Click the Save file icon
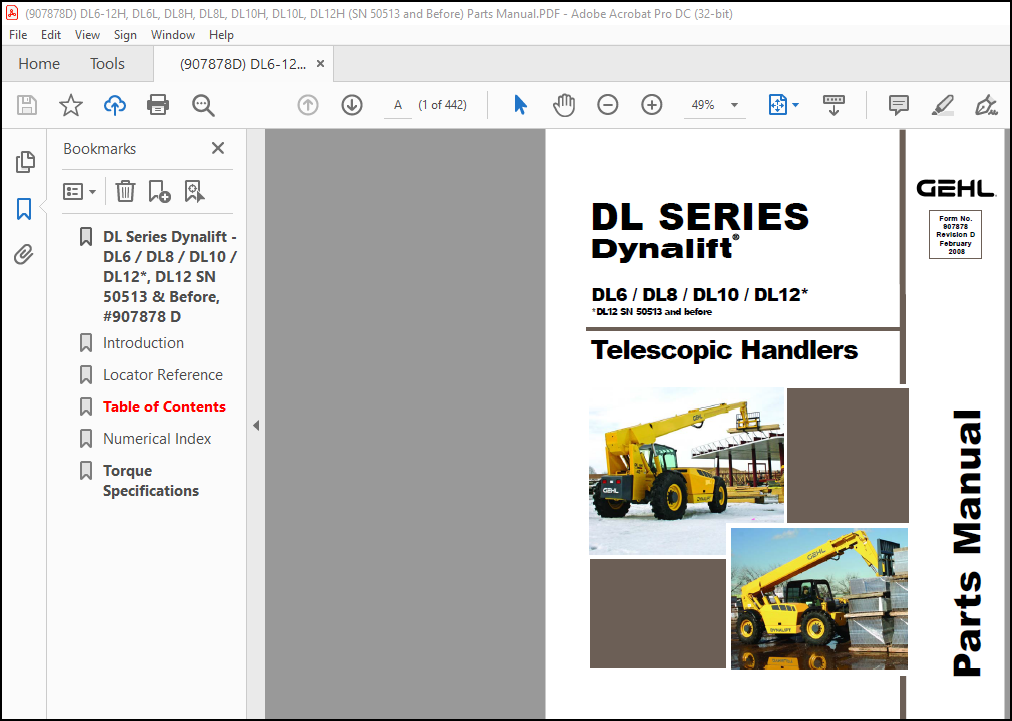This screenshot has height=721, width=1012. pyautogui.click(x=26, y=105)
